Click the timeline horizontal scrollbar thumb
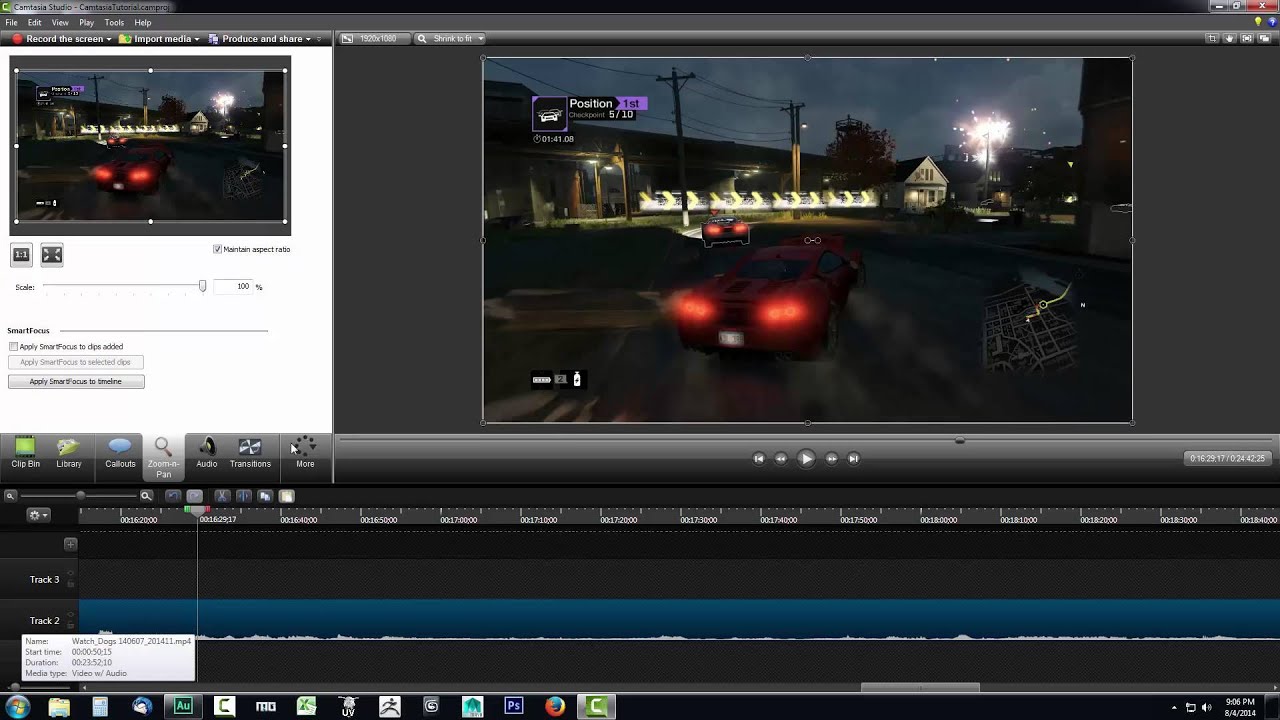Screen dimensions: 1280x720 point(920,687)
